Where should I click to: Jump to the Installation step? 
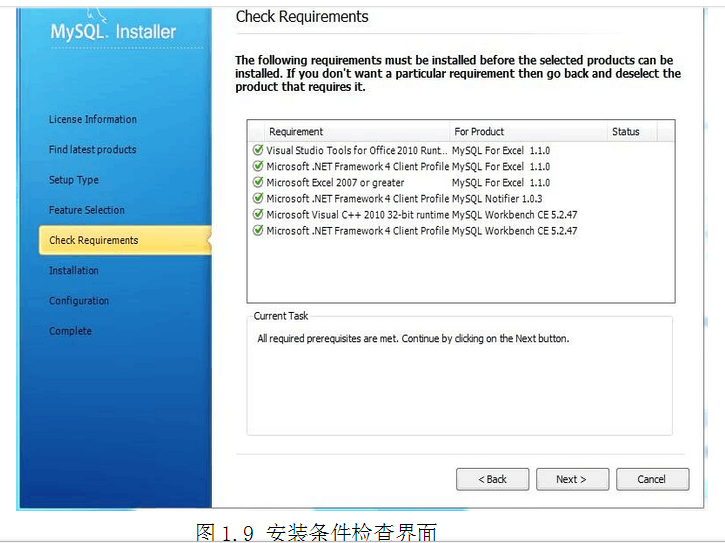pyautogui.click(x=74, y=271)
